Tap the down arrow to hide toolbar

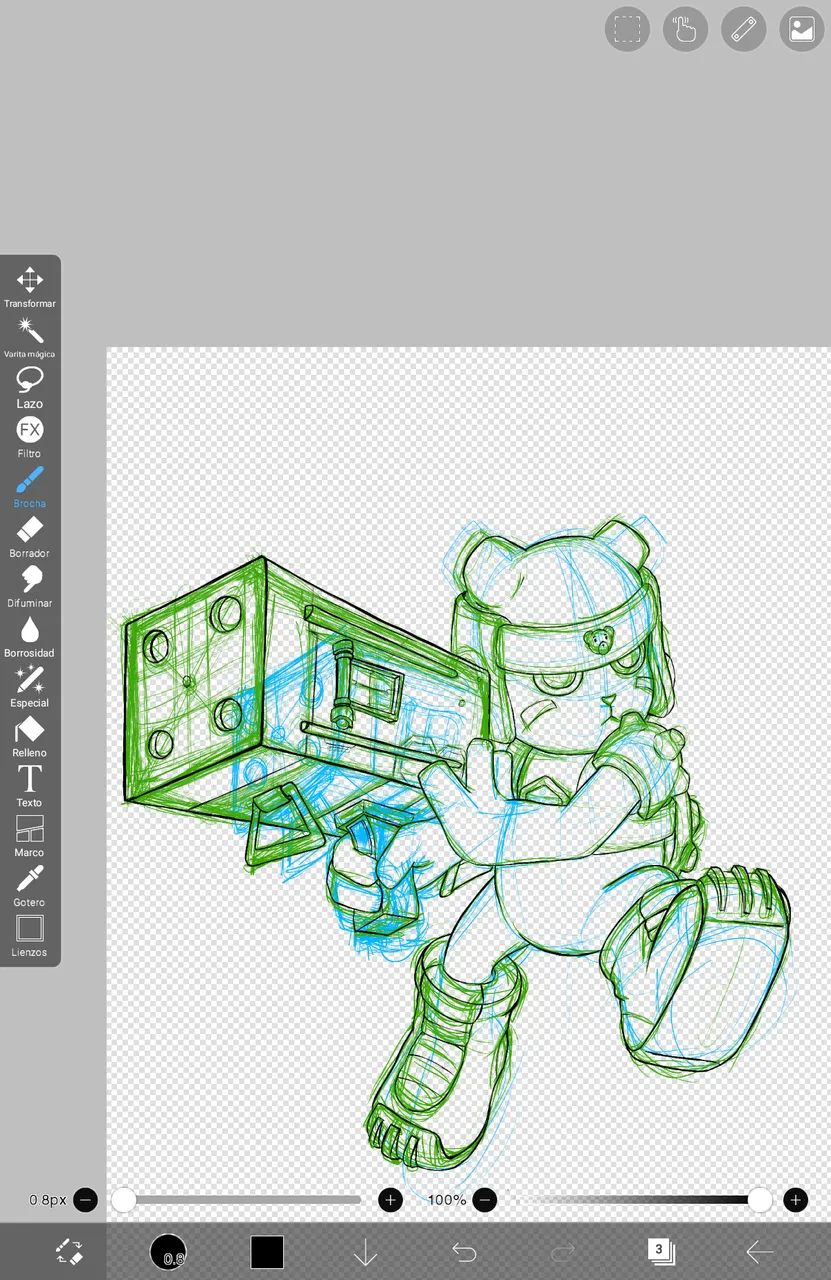365,1251
